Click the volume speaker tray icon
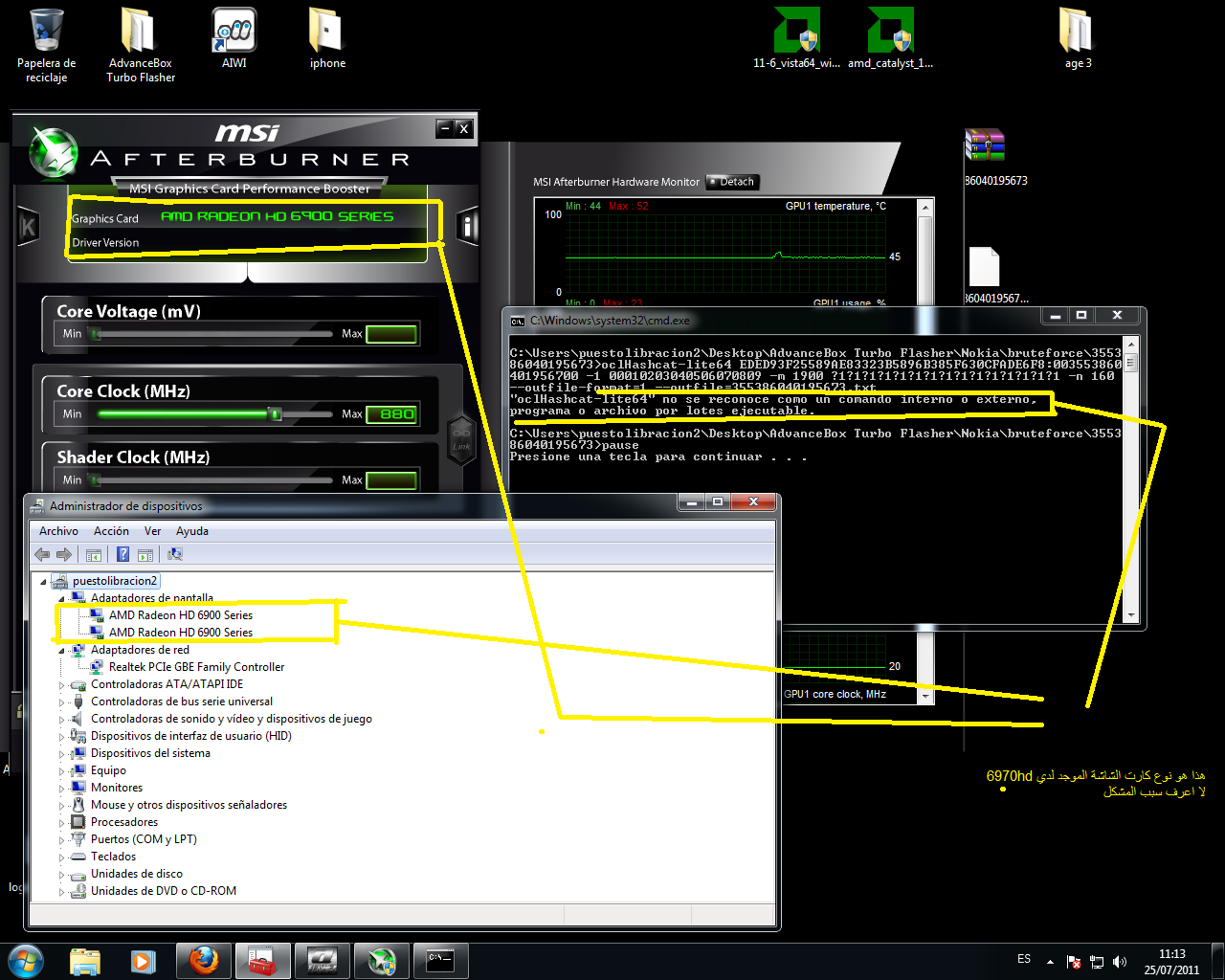 [x=1120, y=962]
